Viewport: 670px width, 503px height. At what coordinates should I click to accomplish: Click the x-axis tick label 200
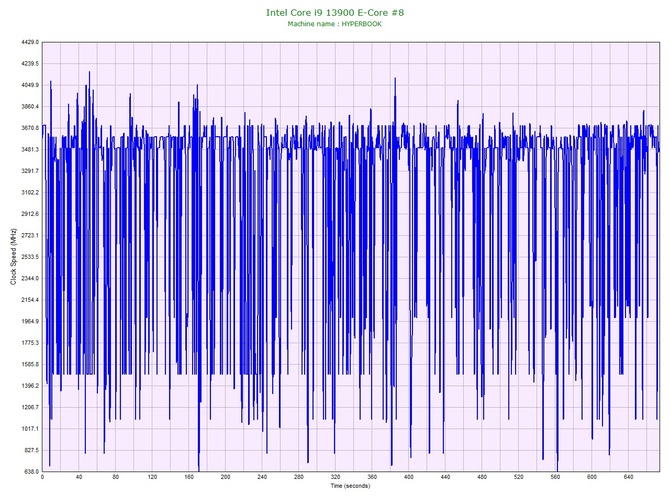tap(225, 477)
